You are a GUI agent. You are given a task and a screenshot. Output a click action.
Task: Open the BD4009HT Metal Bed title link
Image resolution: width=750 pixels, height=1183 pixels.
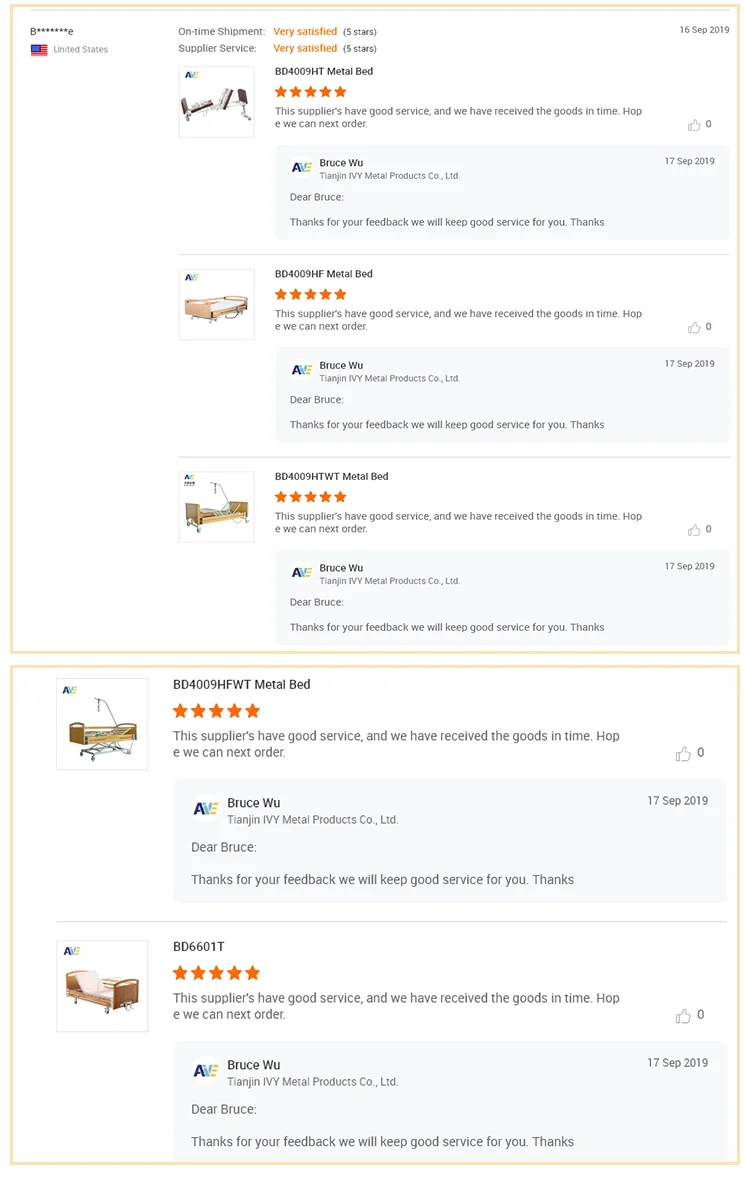coord(324,72)
